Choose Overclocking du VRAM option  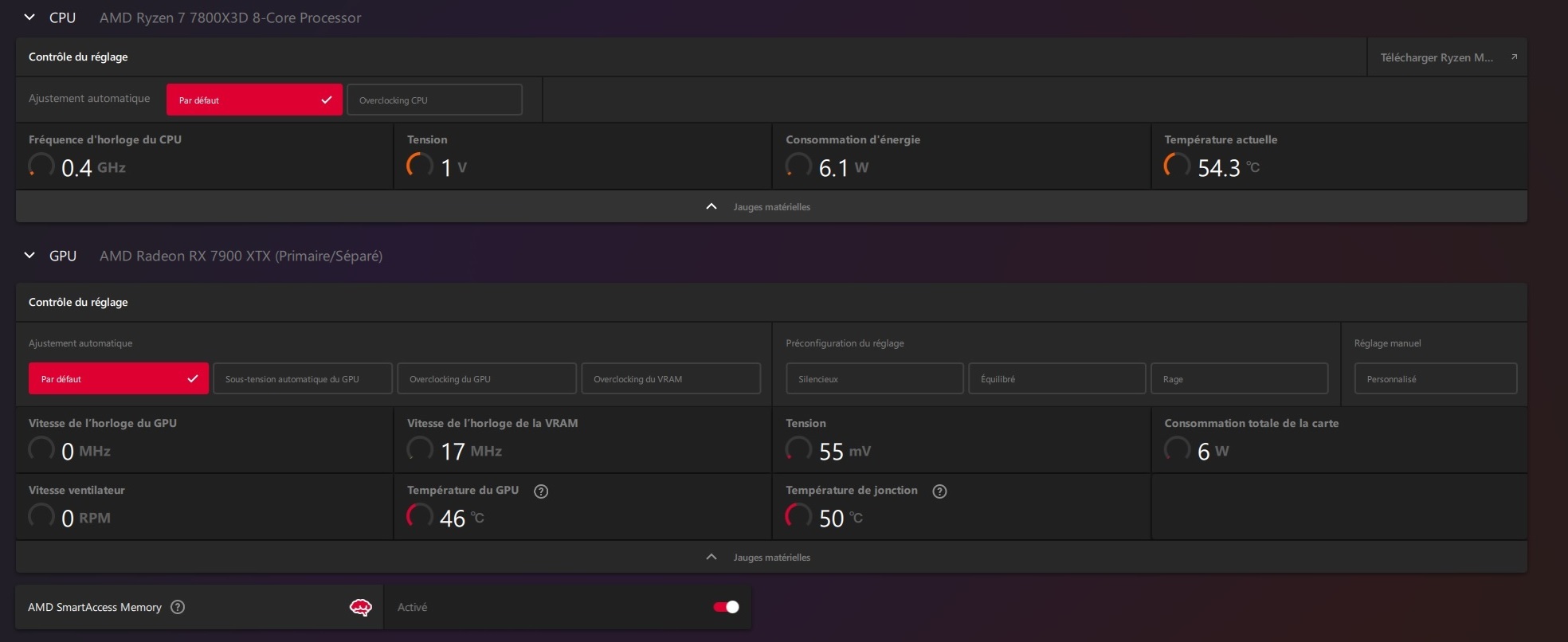tap(671, 378)
